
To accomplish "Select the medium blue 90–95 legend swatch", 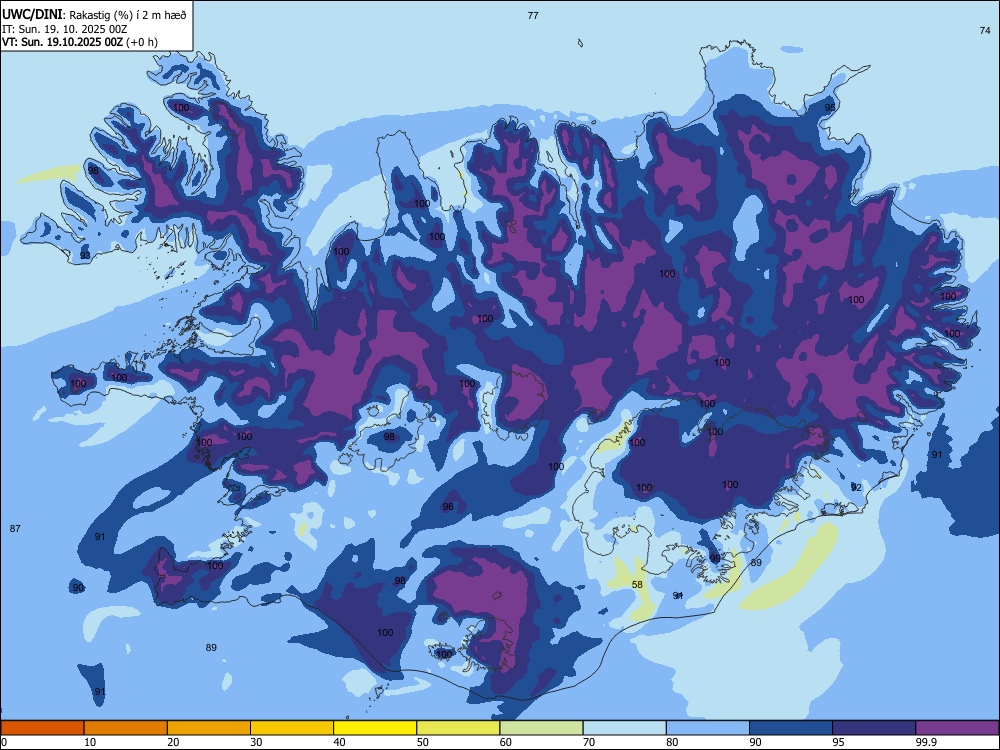I will (x=791, y=728).
